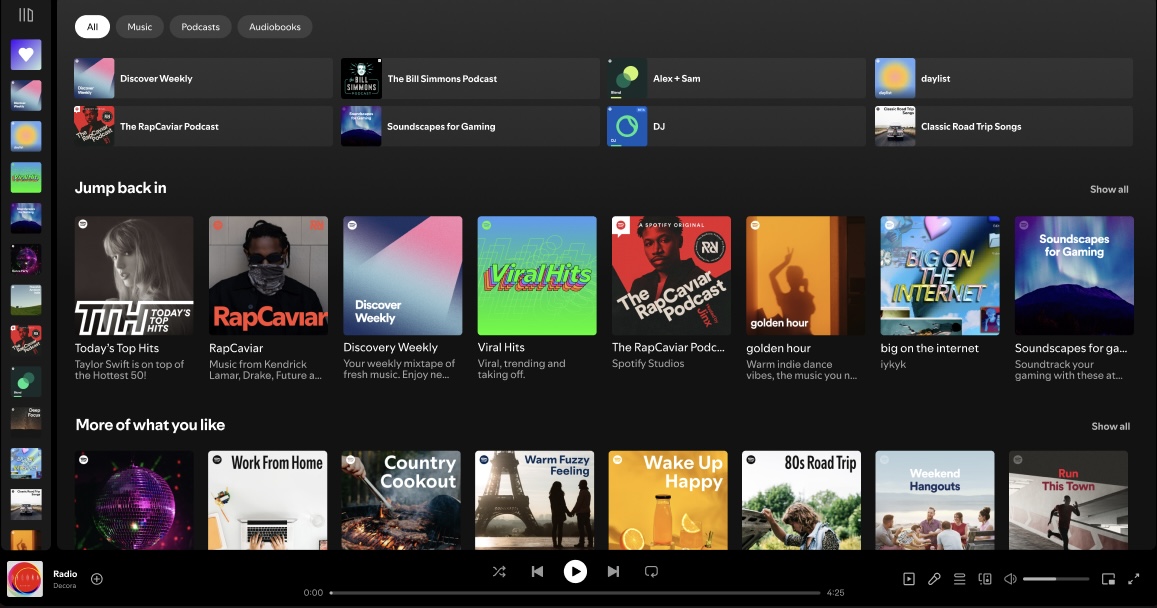Open Blend thumbnail in sidebar
This screenshot has height=608, width=1157.
tap(26, 381)
